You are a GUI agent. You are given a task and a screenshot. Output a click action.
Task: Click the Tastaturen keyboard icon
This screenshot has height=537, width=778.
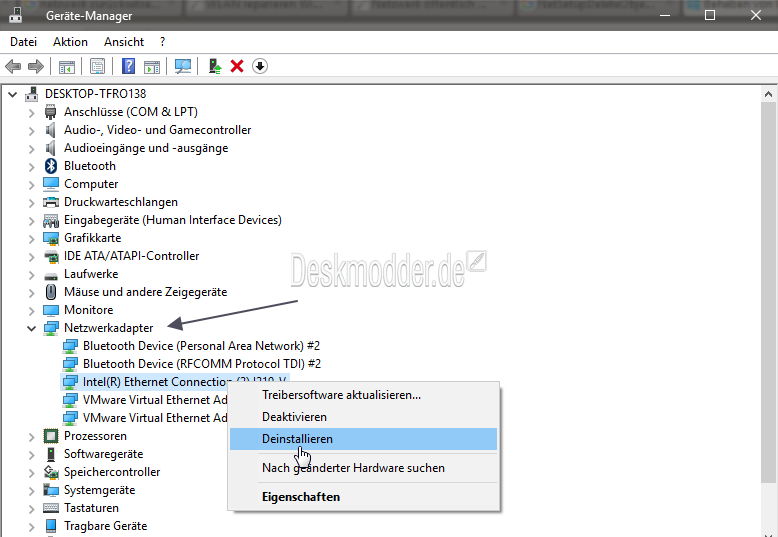point(51,508)
